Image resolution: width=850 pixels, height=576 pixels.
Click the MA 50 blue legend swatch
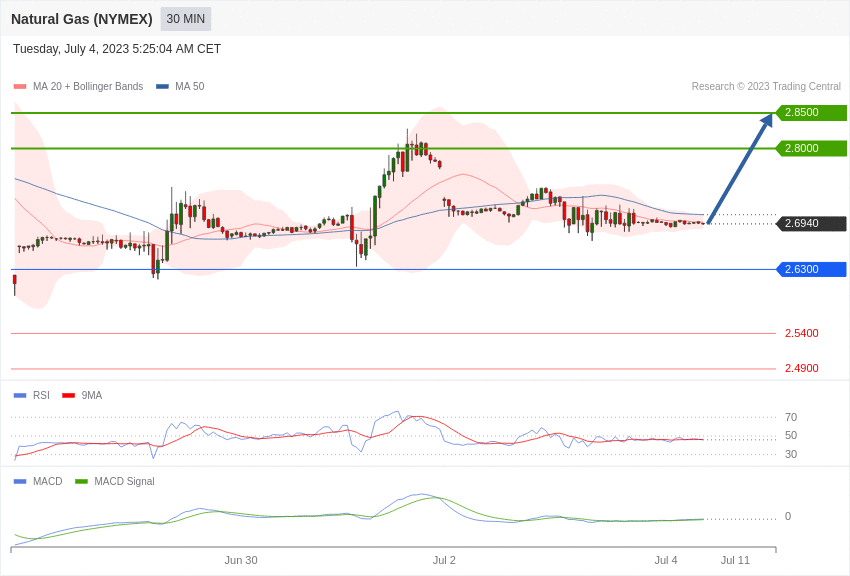tap(162, 86)
